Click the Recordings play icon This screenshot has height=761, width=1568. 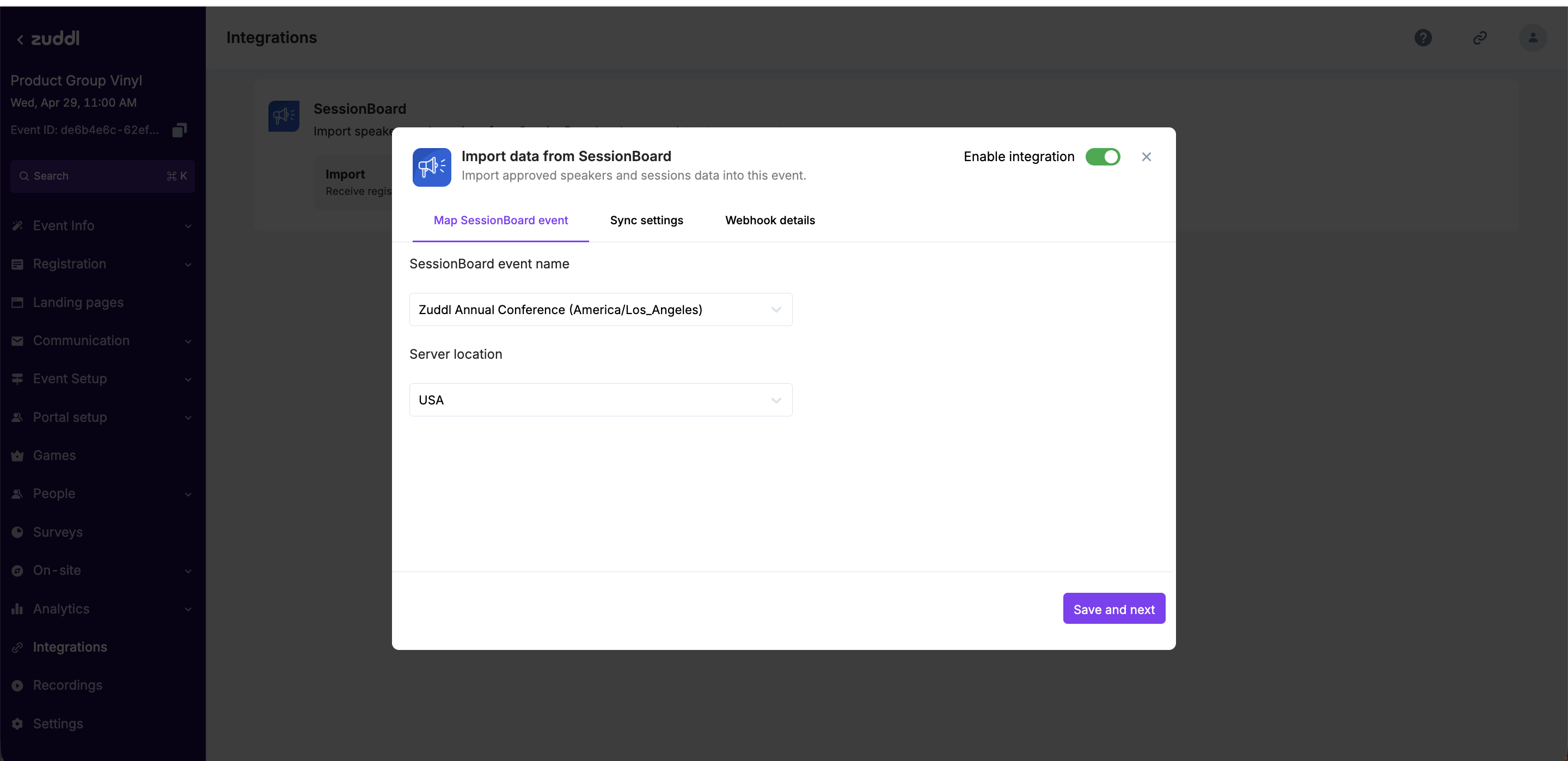click(17, 685)
